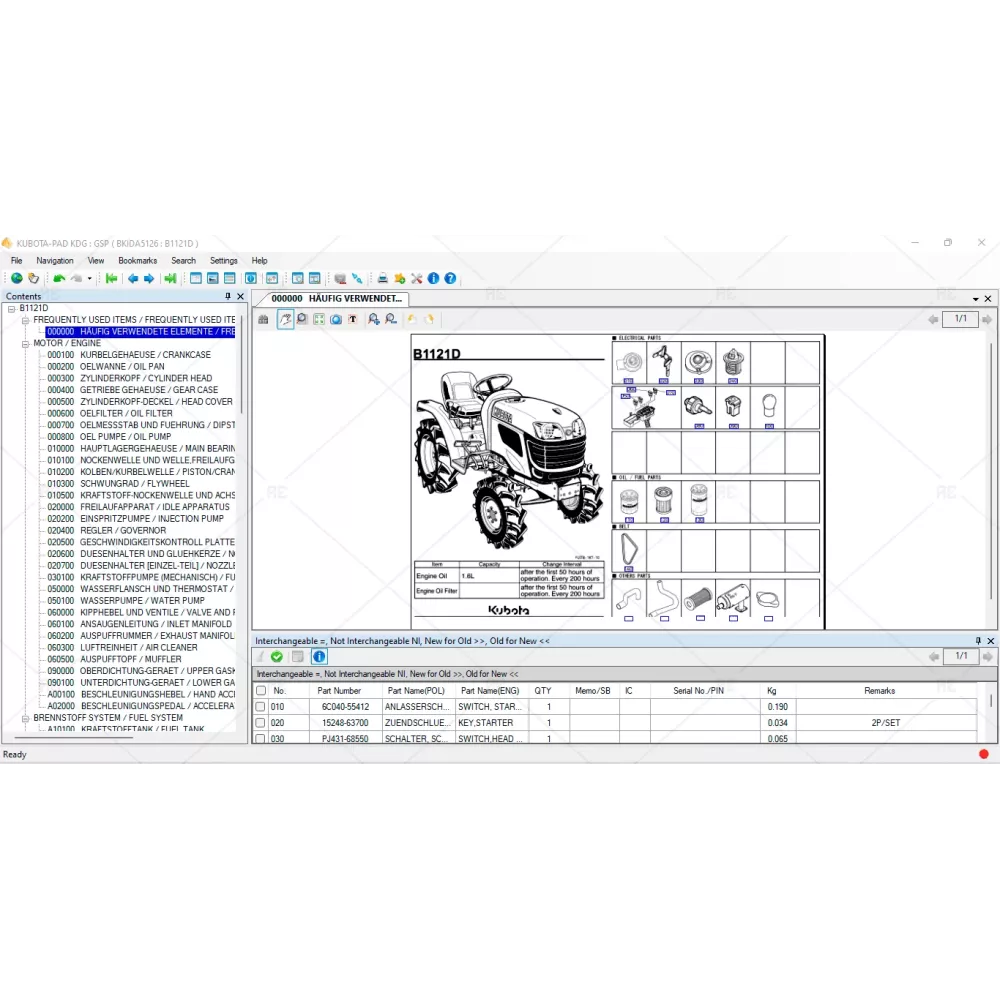The height and width of the screenshot is (1000, 1000).
Task: Click the printer icon in main toolbar
Action: 382,279
